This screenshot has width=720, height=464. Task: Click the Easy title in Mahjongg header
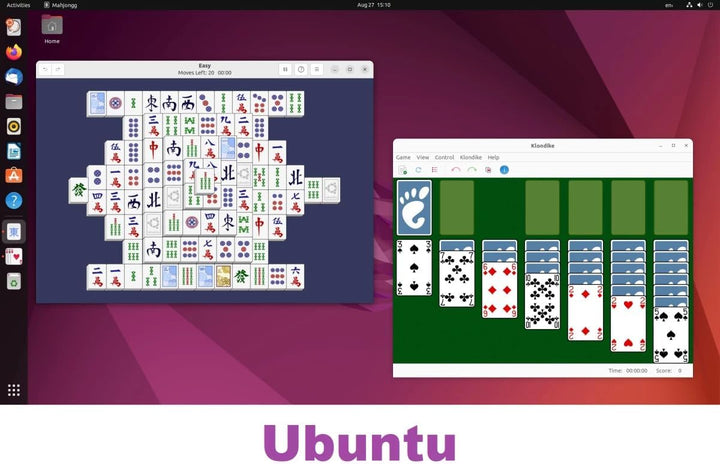pos(205,66)
